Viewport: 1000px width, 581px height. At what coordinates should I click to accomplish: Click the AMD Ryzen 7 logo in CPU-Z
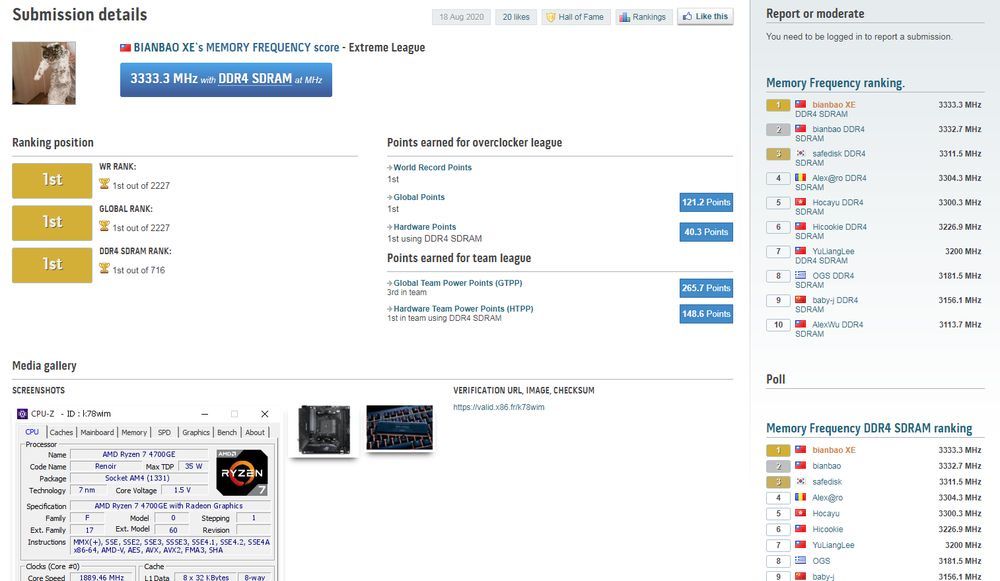[242, 473]
